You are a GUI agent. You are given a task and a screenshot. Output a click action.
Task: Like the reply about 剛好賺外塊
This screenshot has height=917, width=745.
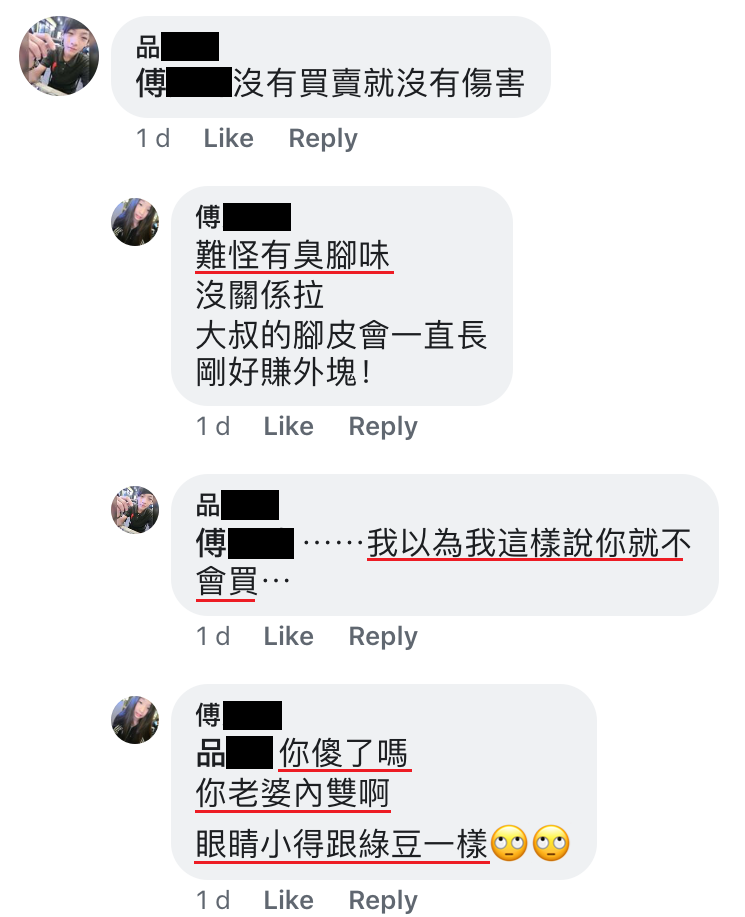click(288, 426)
